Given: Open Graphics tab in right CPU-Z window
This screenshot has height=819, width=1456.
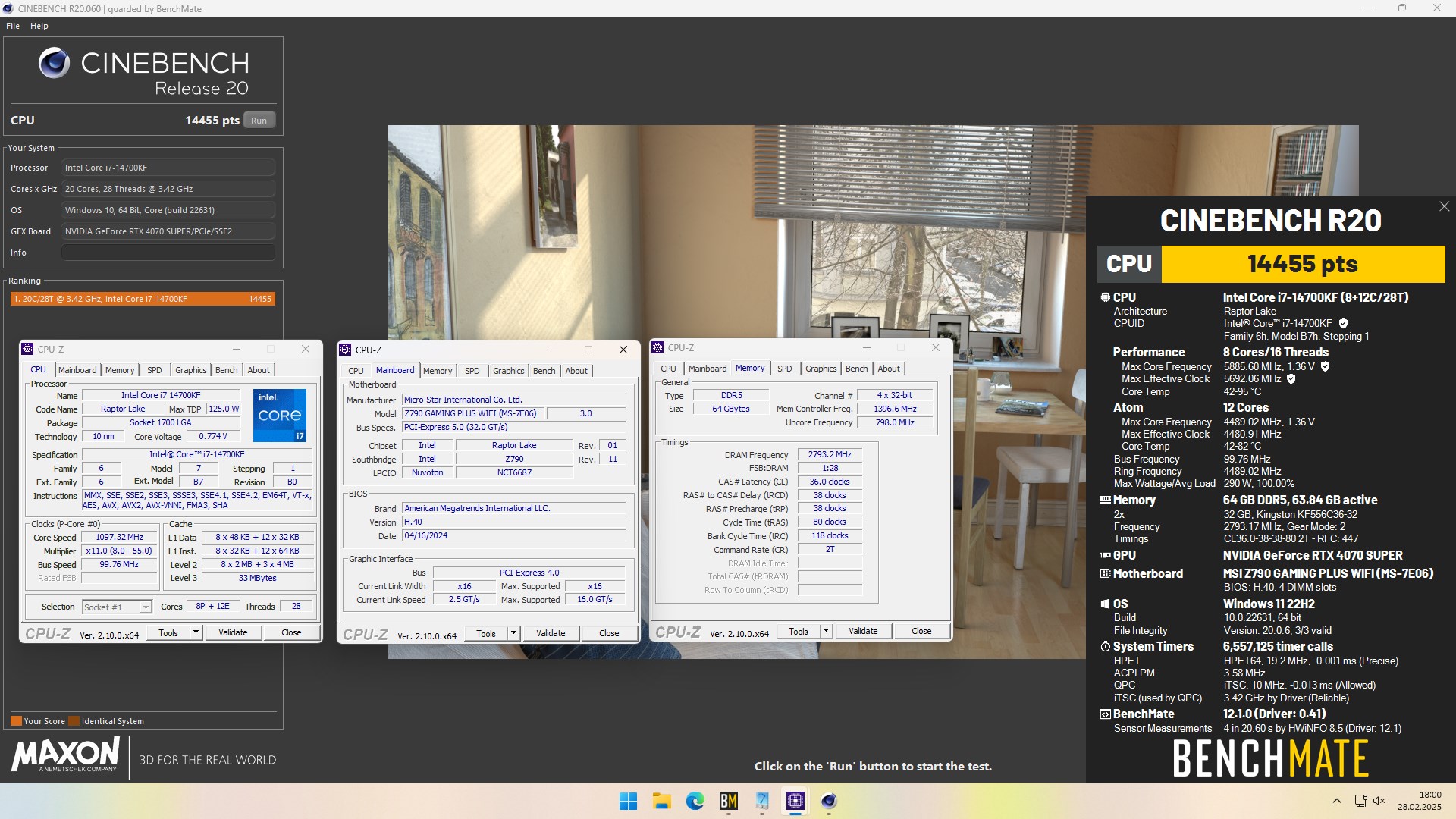Looking at the screenshot, I should click(x=821, y=369).
